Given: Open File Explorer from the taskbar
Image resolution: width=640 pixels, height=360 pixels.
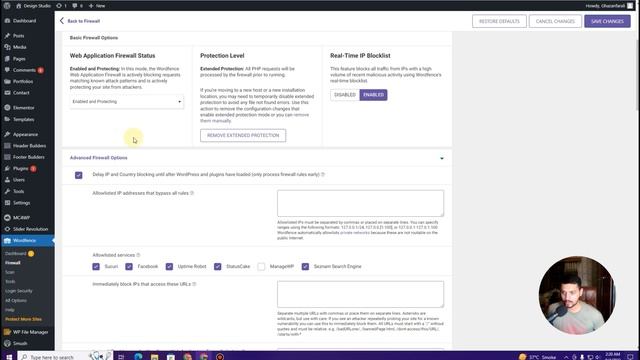Looking at the screenshot, I should (154, 357).
